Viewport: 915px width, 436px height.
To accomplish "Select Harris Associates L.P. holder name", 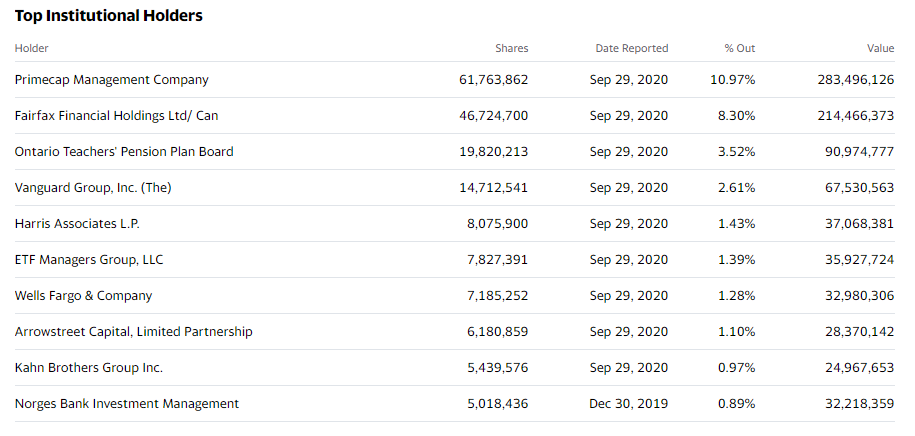I will [x=77, y=224].
